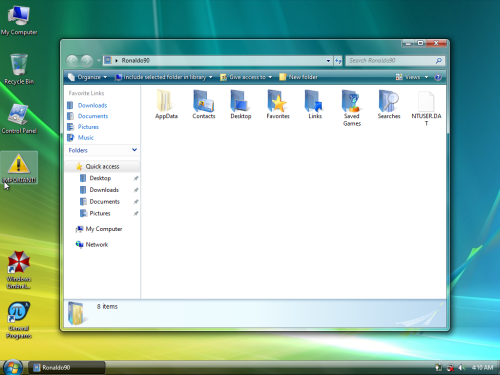Click the Recycle Bin desktop icon
500x375 pixels.
[19, 69]
